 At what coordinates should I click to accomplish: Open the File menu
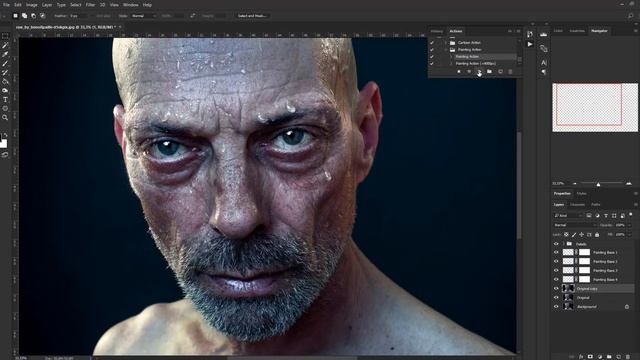click(6, 5)
